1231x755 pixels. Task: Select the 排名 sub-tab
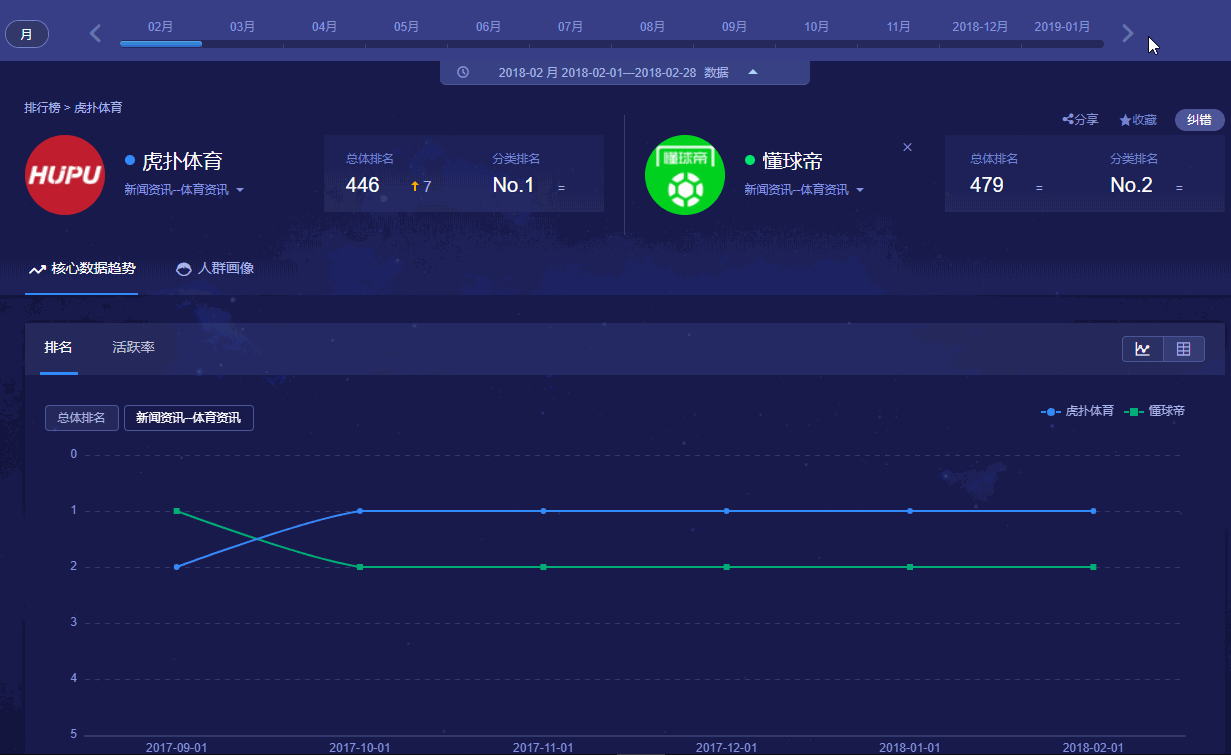tap(58, 348)
